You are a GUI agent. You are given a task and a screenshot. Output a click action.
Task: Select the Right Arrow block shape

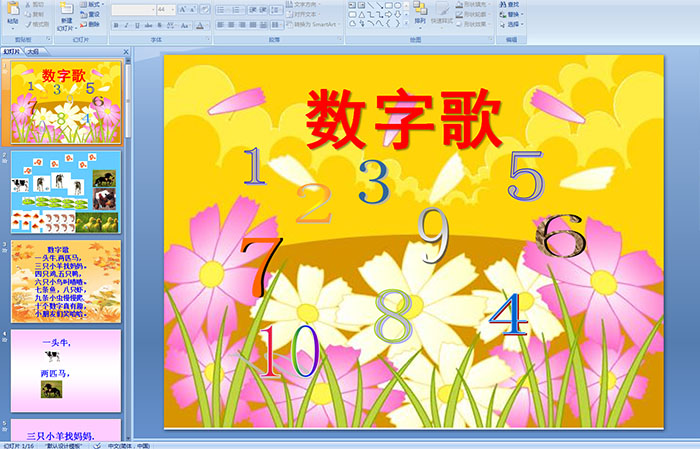pyautogui.click(x=388, y=14)
